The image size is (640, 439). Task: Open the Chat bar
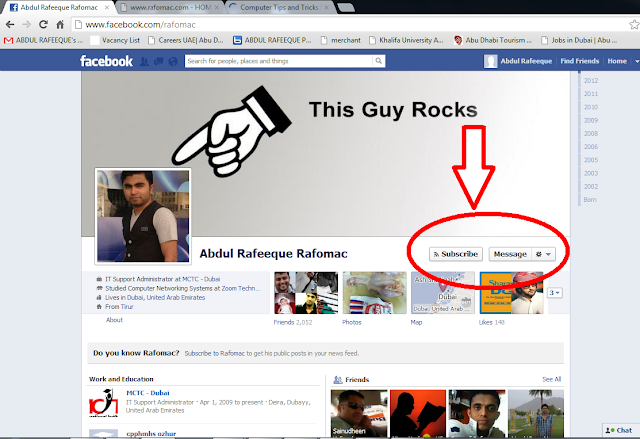coord(621,430)
